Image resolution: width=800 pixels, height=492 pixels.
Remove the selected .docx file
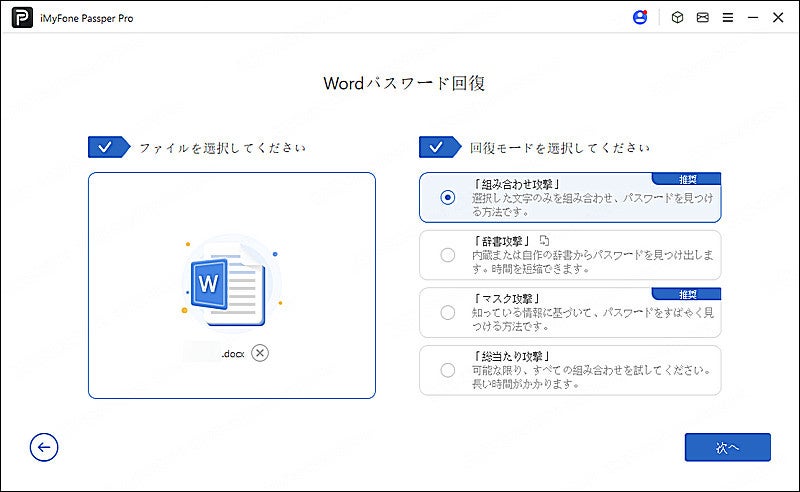click(x=260, y=353)
